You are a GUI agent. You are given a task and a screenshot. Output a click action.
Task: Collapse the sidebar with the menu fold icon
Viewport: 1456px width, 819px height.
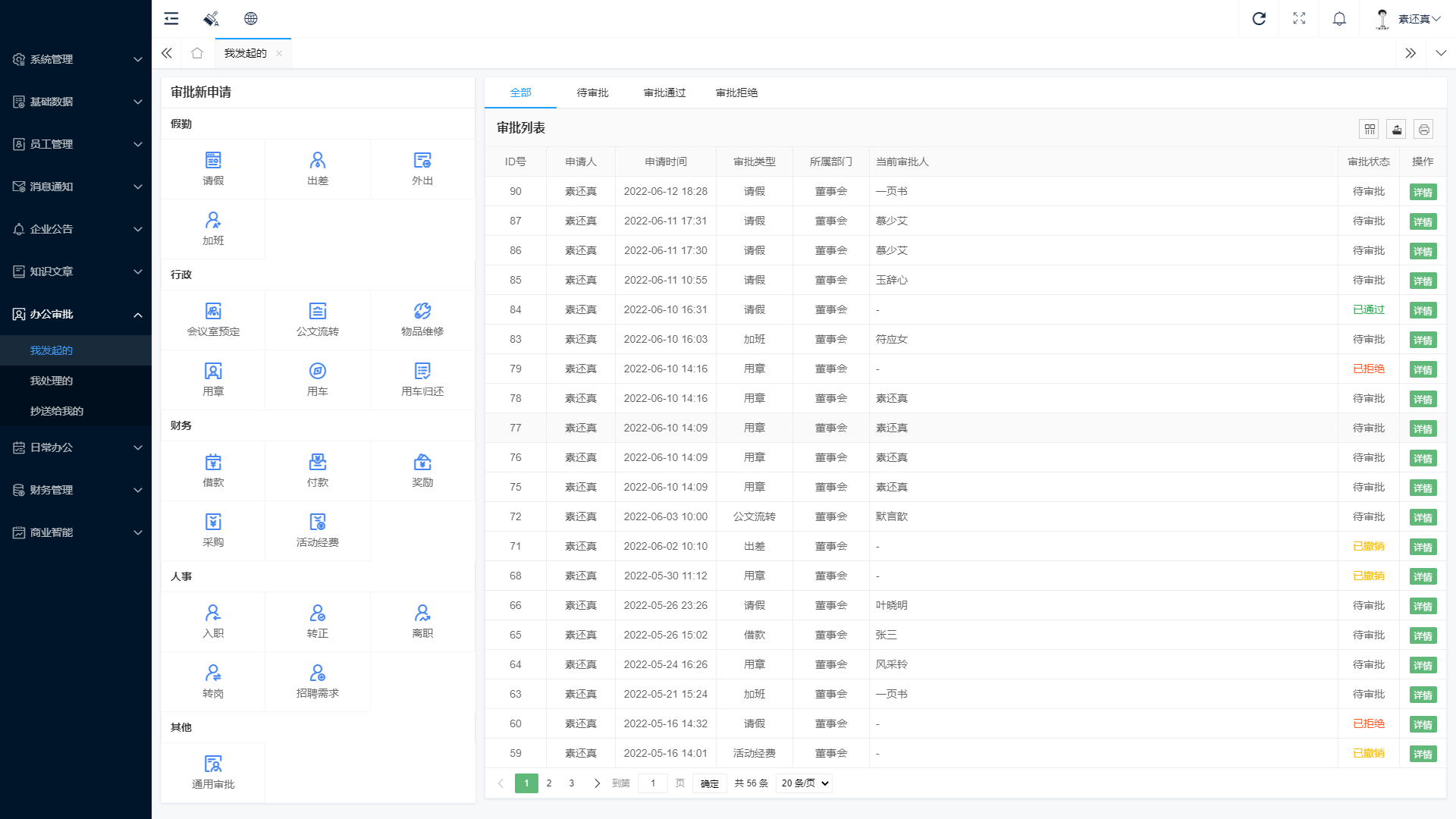point(171,18)
